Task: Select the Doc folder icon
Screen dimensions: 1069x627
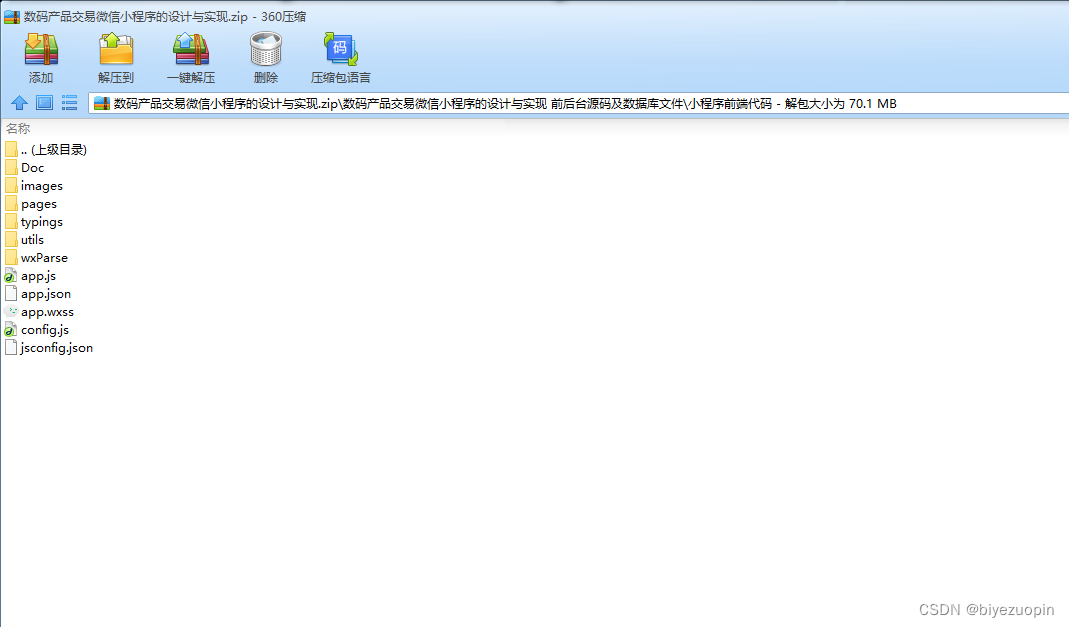Action: [x=11, y=168]
